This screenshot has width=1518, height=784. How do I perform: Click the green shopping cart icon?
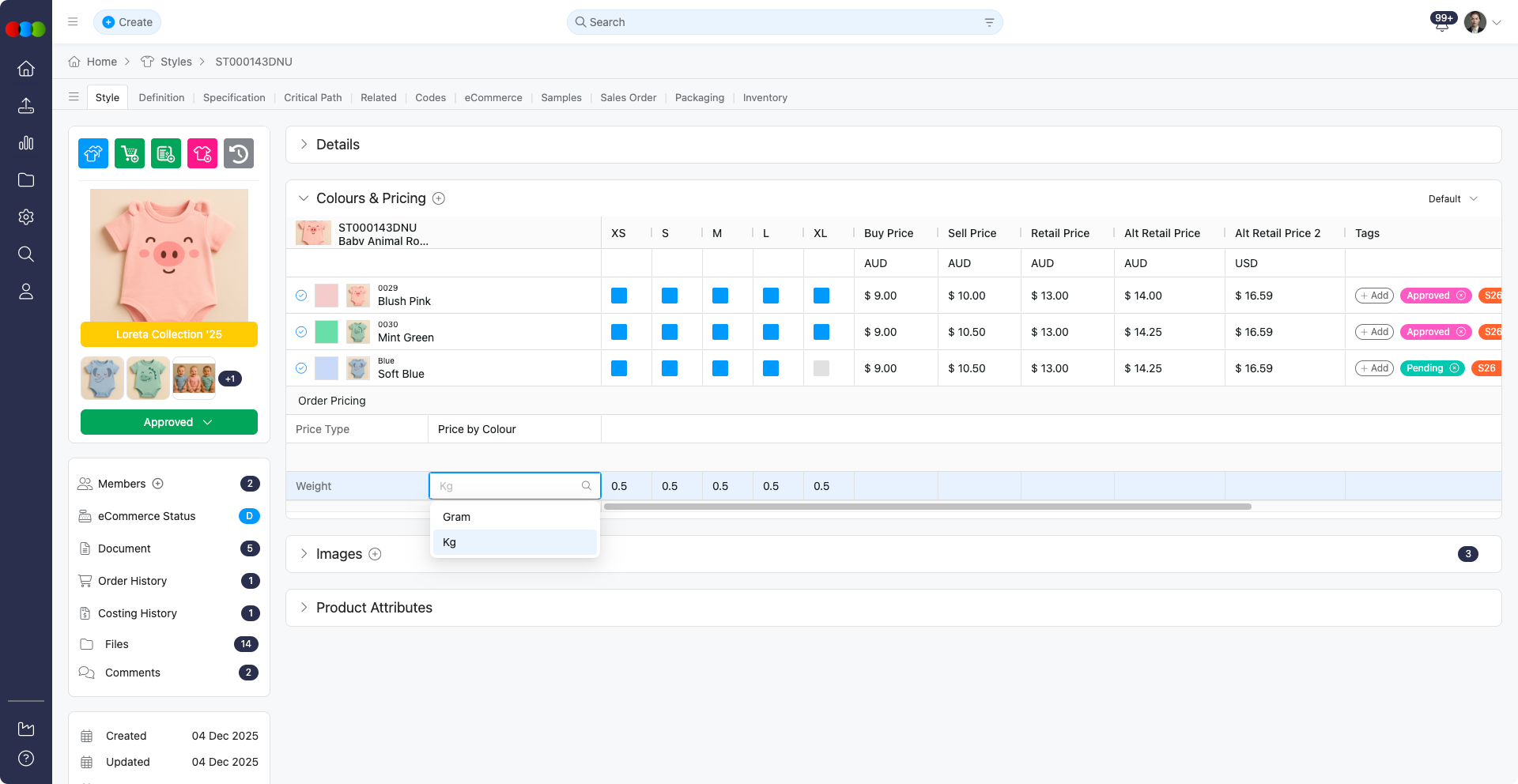[130, 153]
